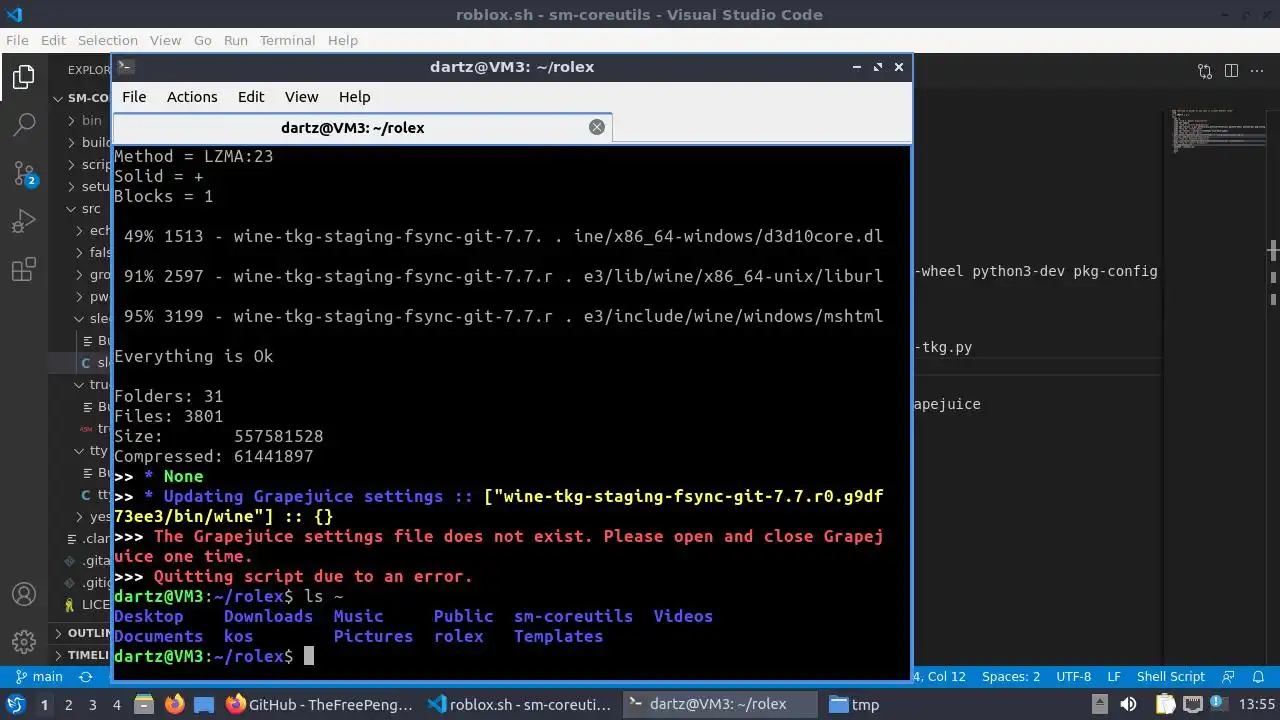The image size is (1280, 720).
Task: Click the source control compare icon in editor toolbar
Action: [1205, 71]
